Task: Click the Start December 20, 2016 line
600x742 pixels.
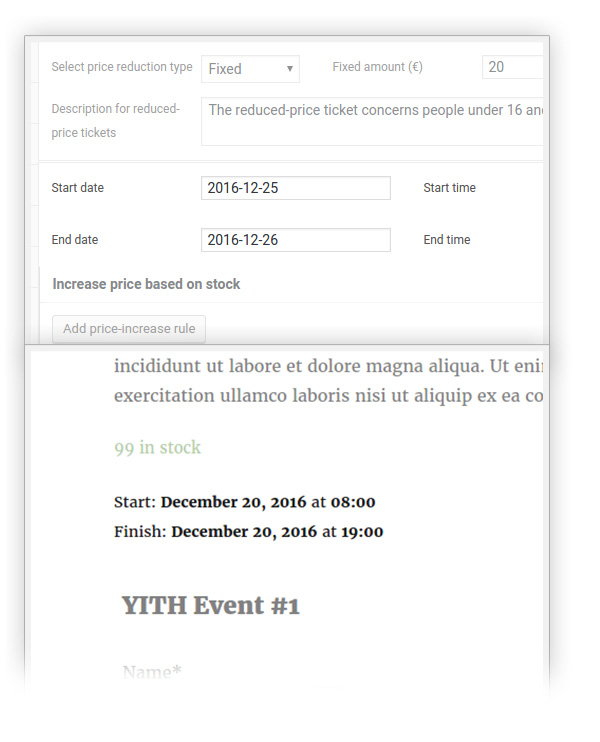Action: click(x=245, y=502)
